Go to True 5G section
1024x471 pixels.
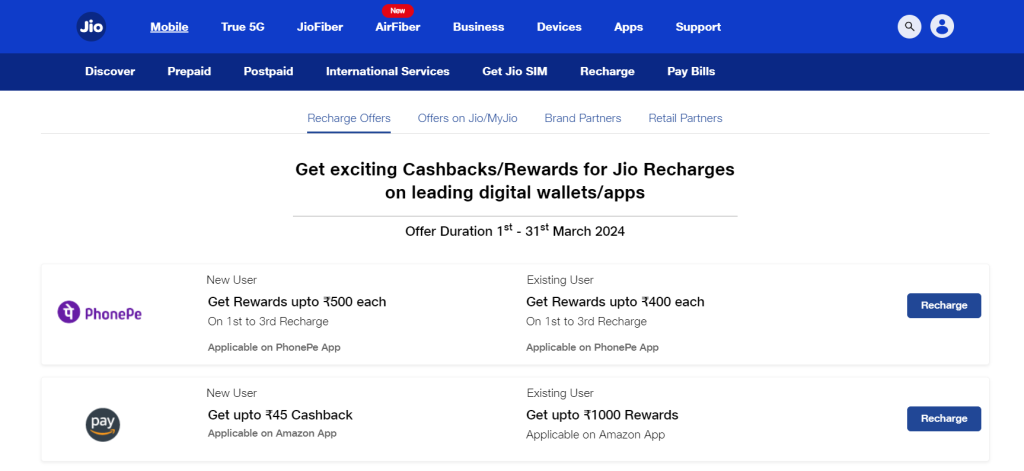243,27
